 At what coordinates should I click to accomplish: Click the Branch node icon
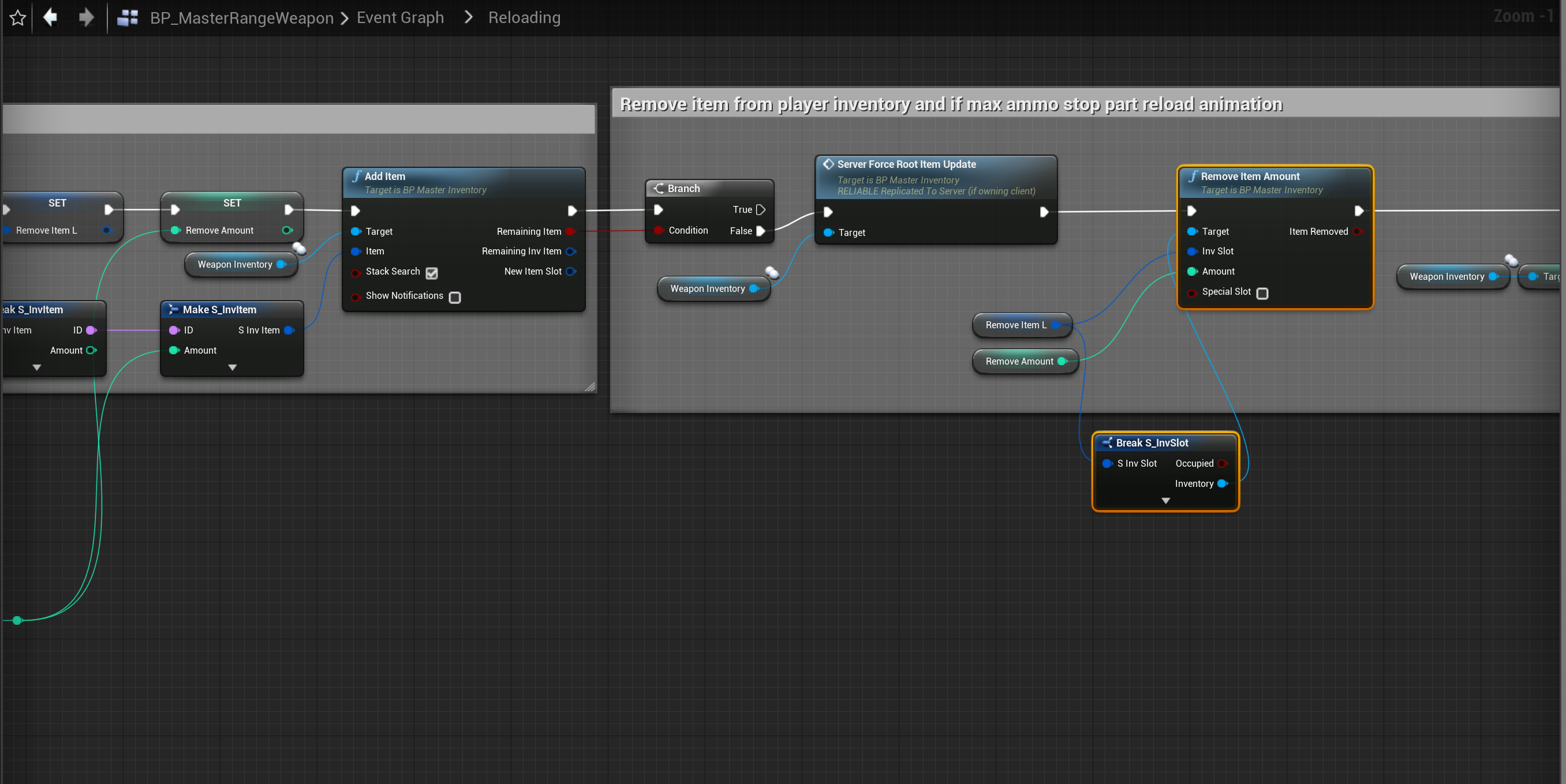point(659,189)
